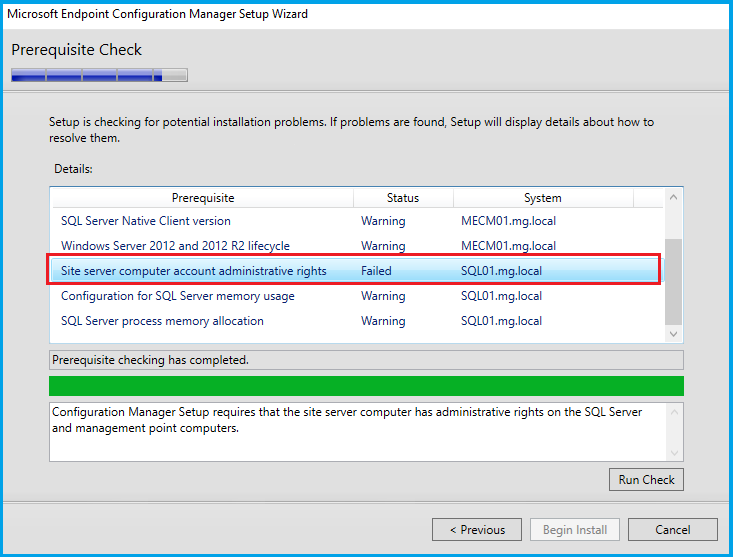Screen dimensions: 733x557
Task: Sort by the Prerequisite column header
Action: [x=203, y=198]
